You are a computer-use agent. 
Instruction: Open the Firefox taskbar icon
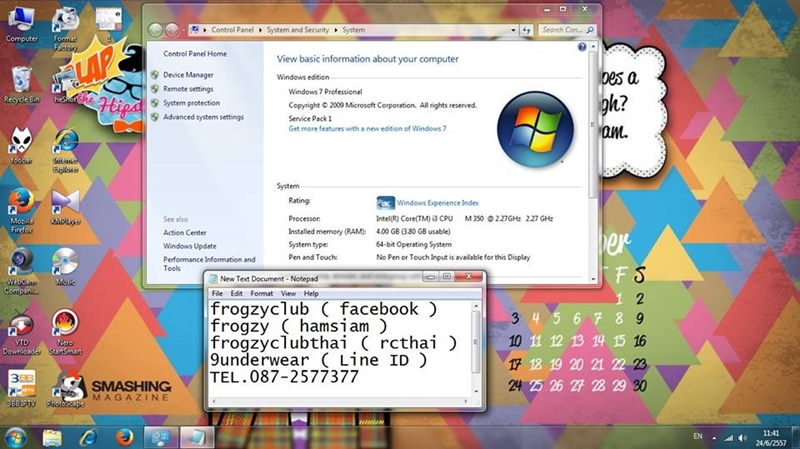tap(124, 438)
